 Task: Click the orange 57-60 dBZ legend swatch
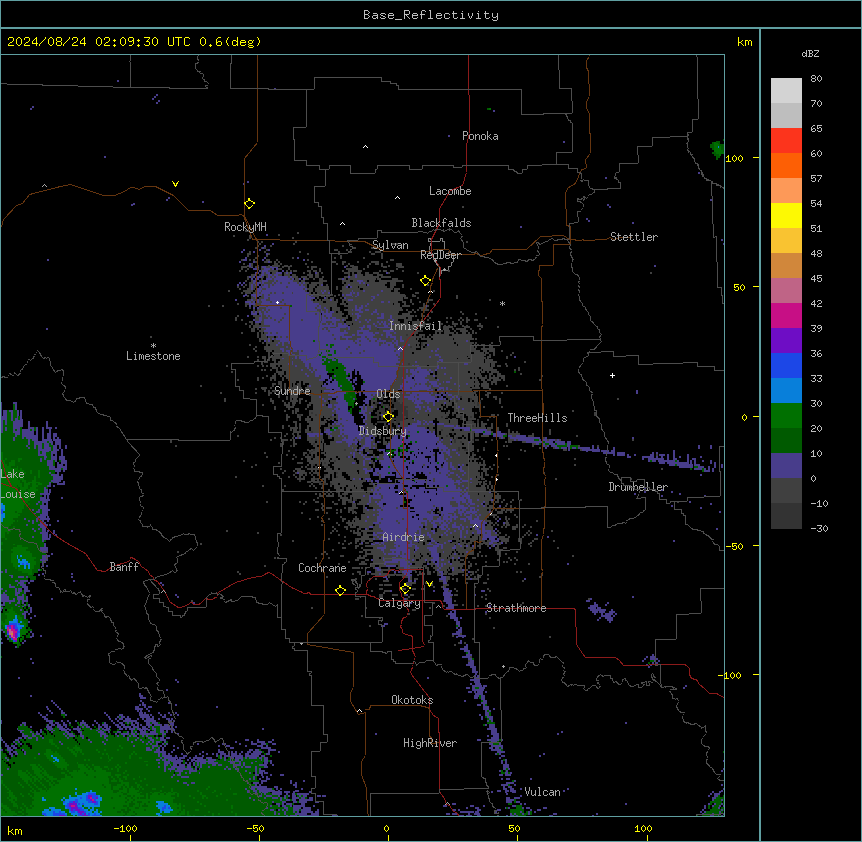[x=786, y=165]
